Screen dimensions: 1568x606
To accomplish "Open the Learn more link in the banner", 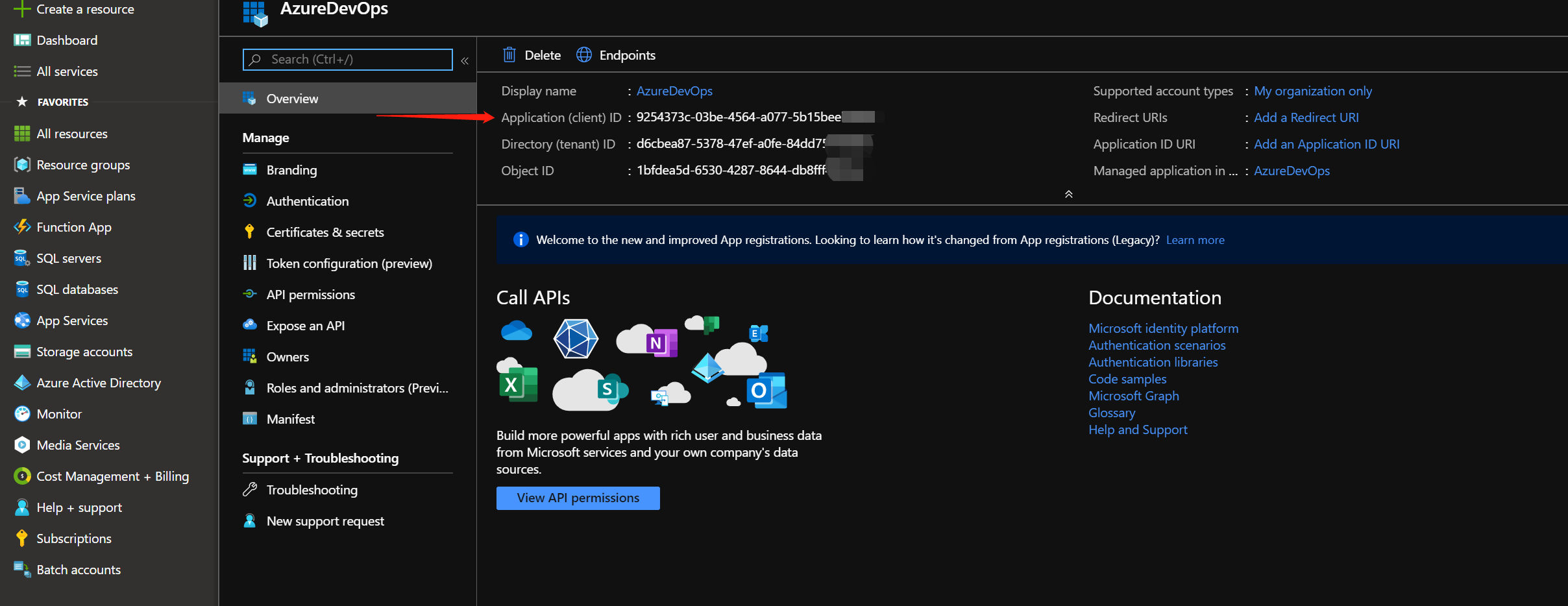I will (1195, 240).
